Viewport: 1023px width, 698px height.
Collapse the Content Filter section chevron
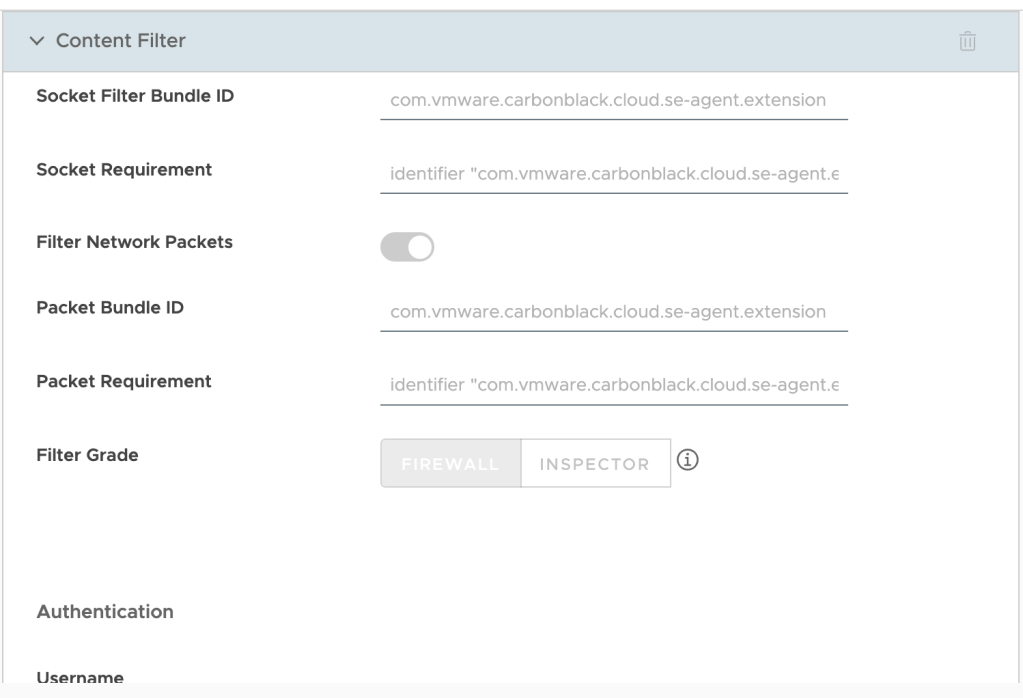pos(38,41)
